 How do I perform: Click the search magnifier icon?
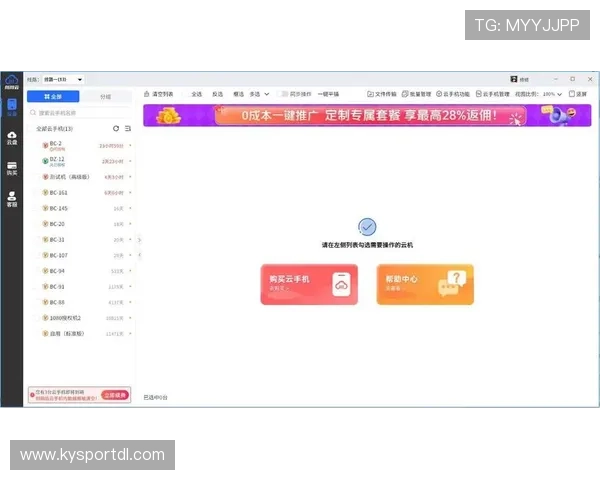33,113
